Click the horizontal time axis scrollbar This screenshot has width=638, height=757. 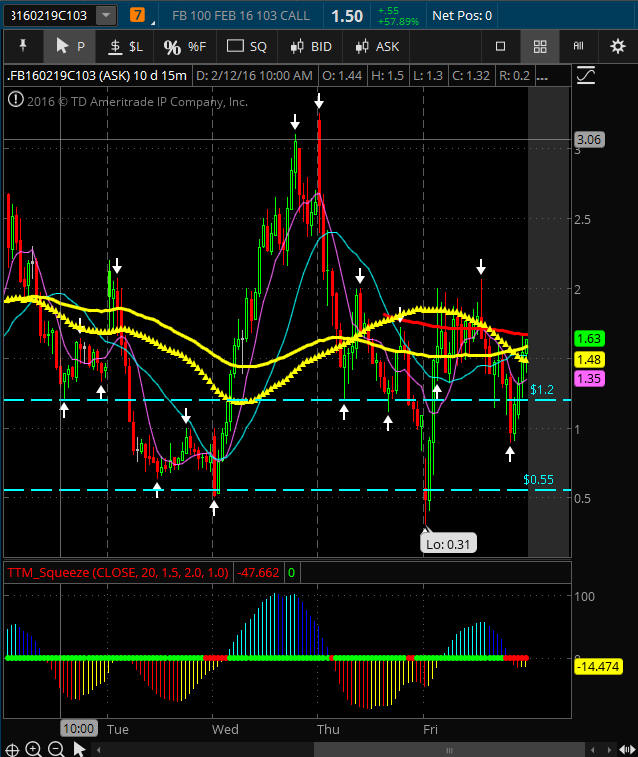[x=330, y=748]
